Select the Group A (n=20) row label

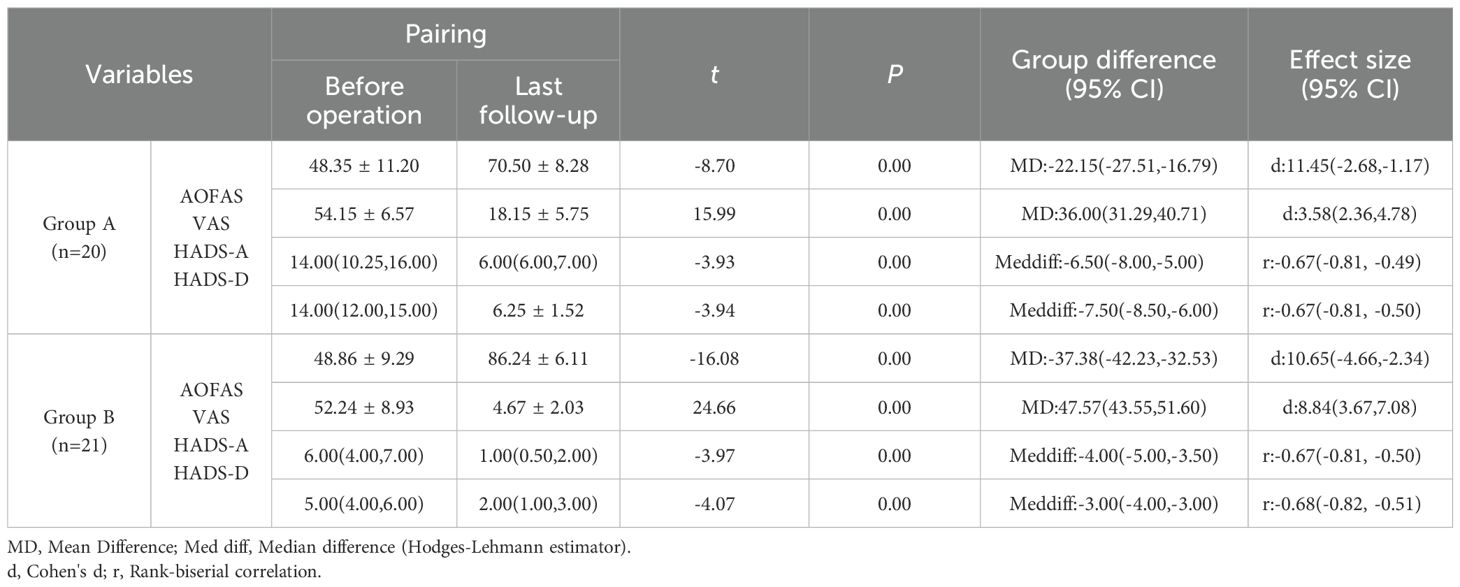point(79,237)
